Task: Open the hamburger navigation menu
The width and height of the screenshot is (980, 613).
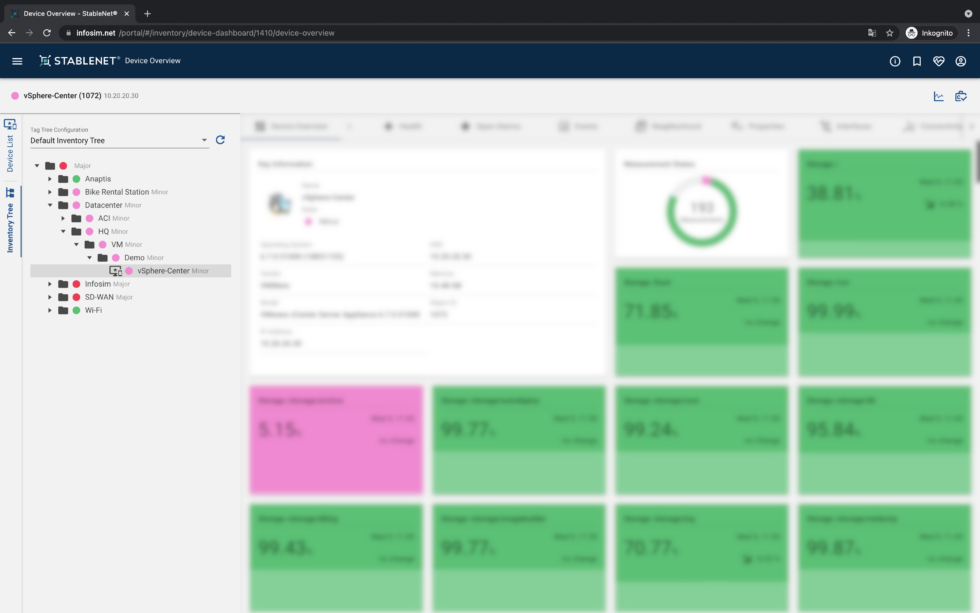Action: (x=17, y=60)
